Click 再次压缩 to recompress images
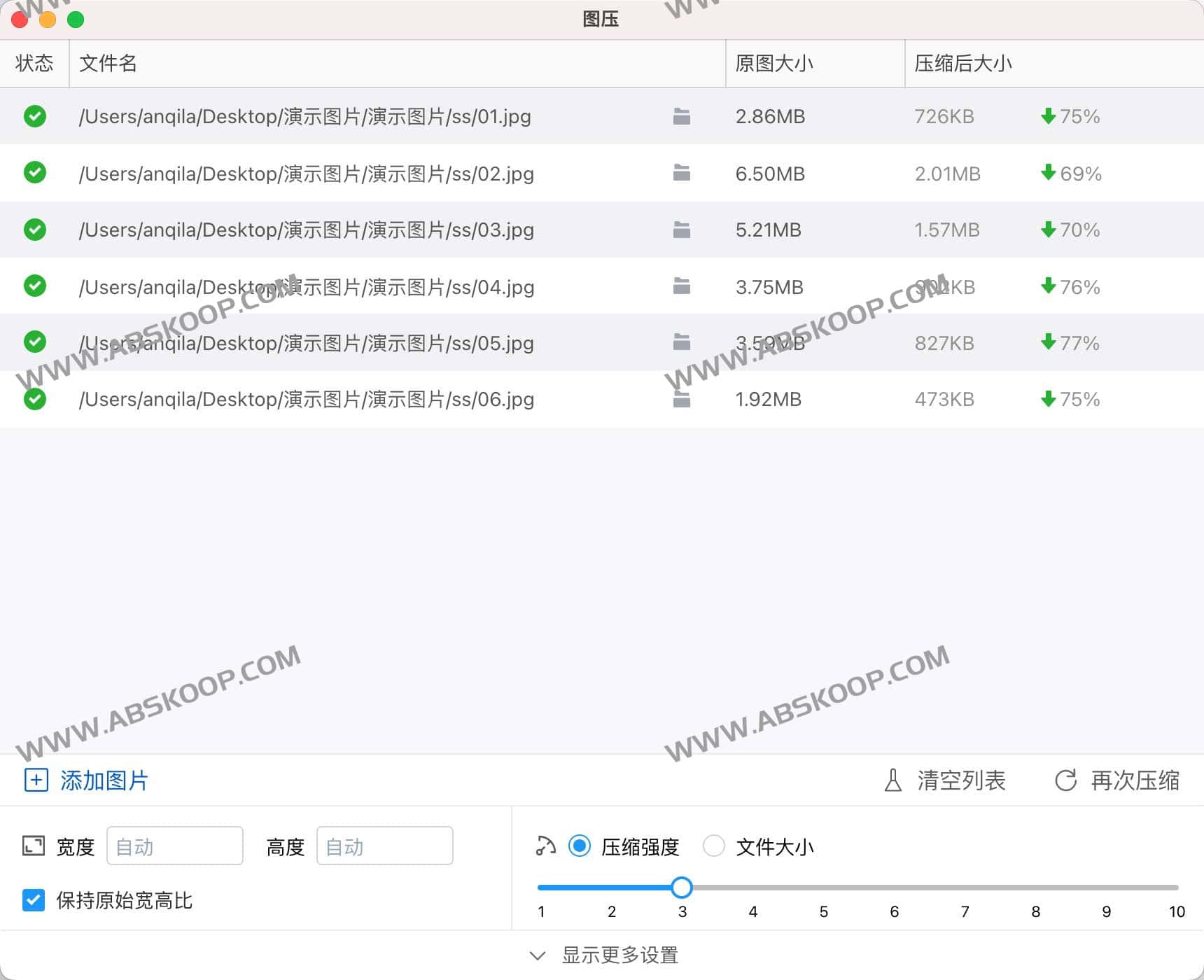Screen dimensions: 1204x980 point(1134,780)
